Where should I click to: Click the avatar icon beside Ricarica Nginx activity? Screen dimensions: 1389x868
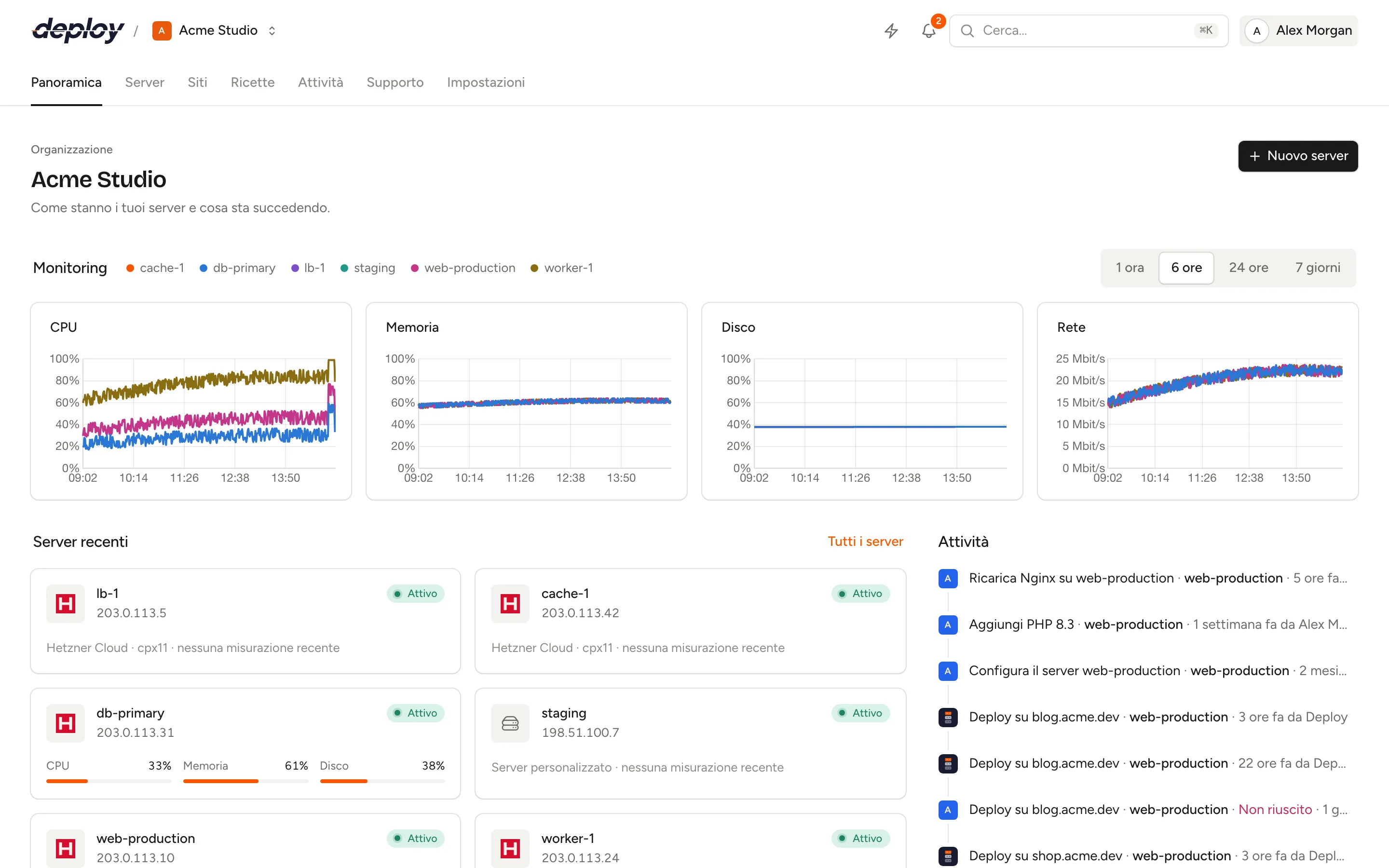click(x=948, y=578)
